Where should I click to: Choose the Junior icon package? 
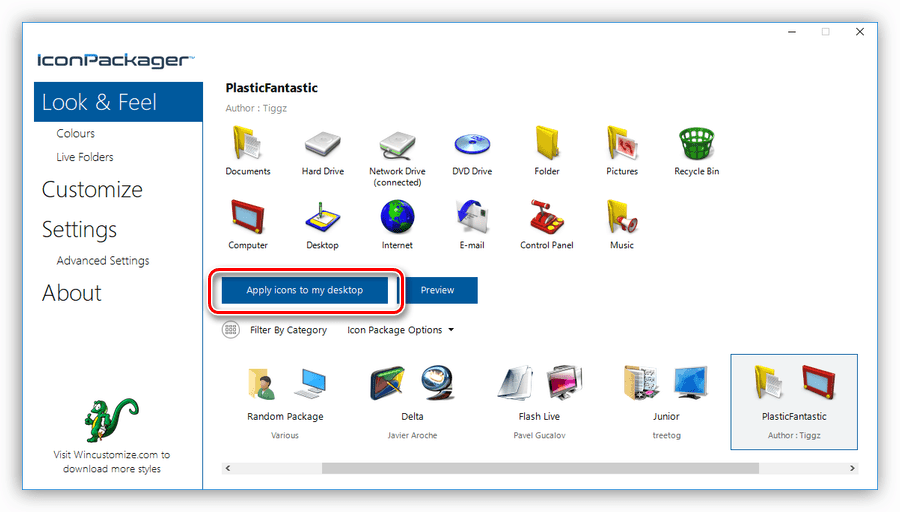coord(666,402)
